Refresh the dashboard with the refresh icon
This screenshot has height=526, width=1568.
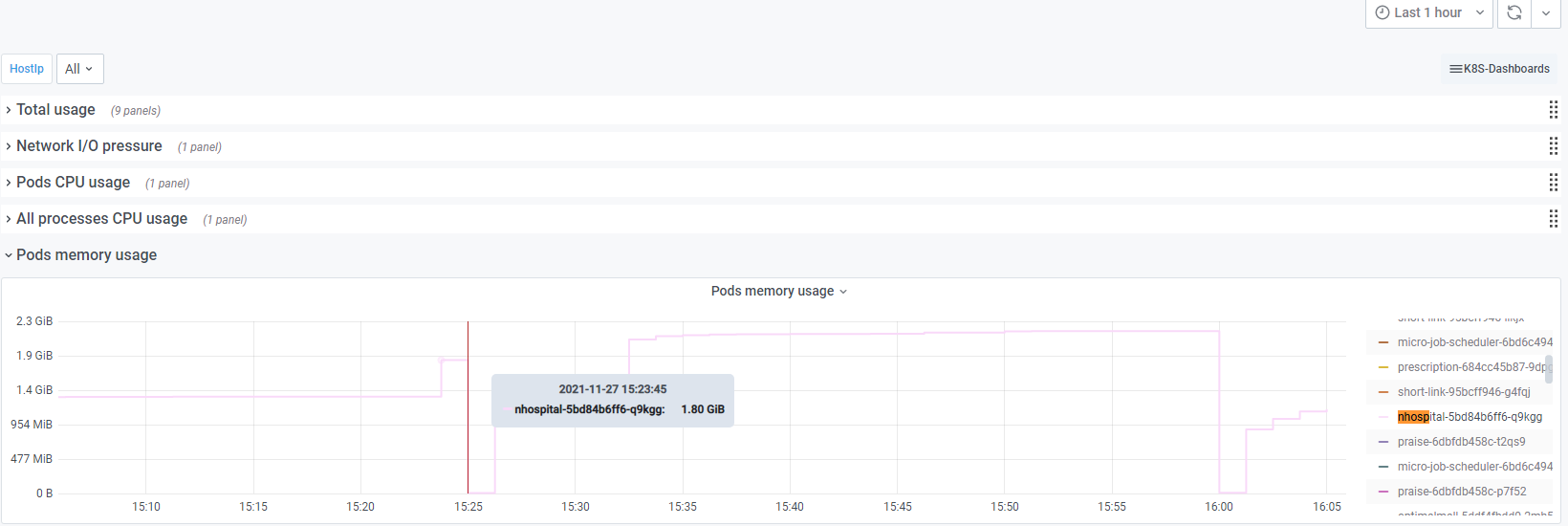1514,12
